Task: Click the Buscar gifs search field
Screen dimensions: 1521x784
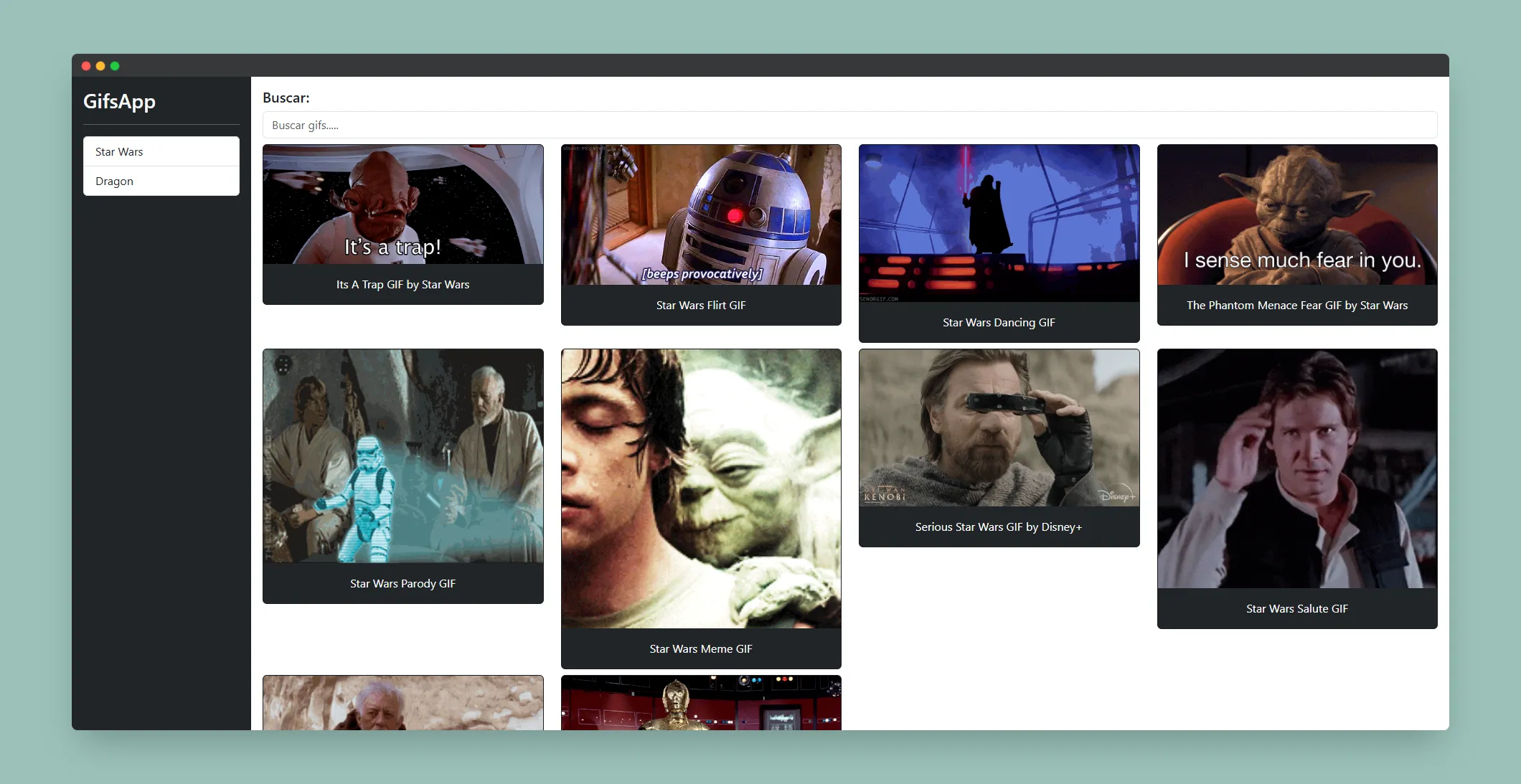Action: coord(849,125)
